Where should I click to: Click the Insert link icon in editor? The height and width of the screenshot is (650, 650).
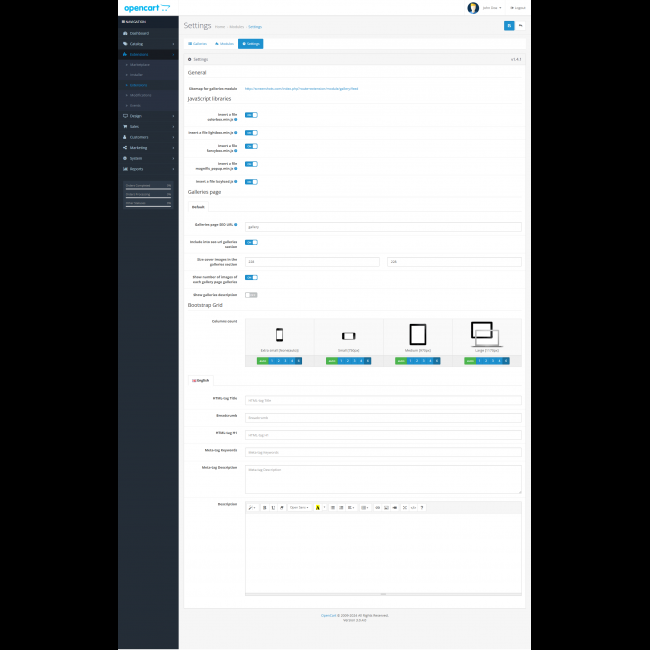pyautogui.click(x=377, y=507)
